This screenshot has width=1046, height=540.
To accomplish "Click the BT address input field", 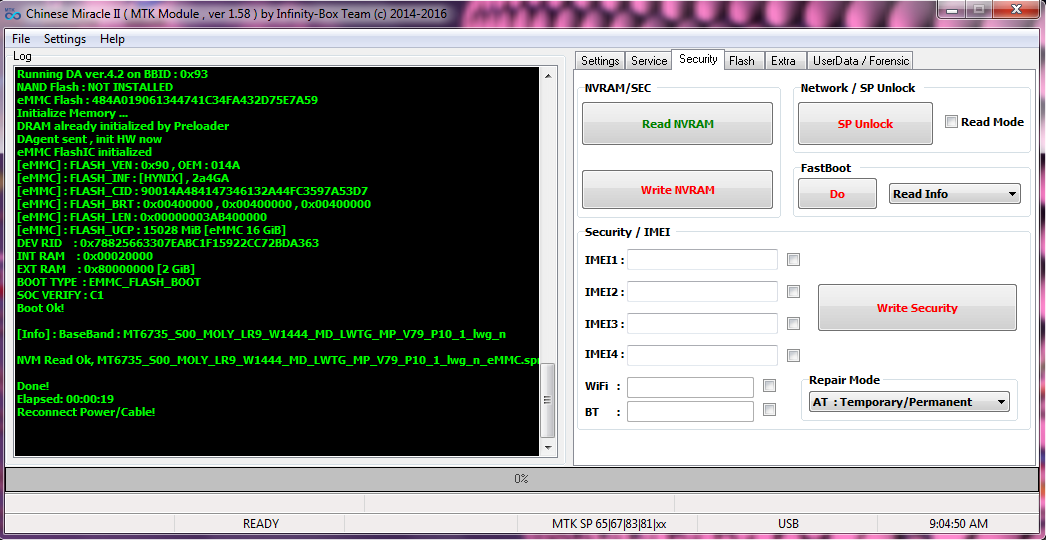I will pyautogui.click(x=690, y=411).
